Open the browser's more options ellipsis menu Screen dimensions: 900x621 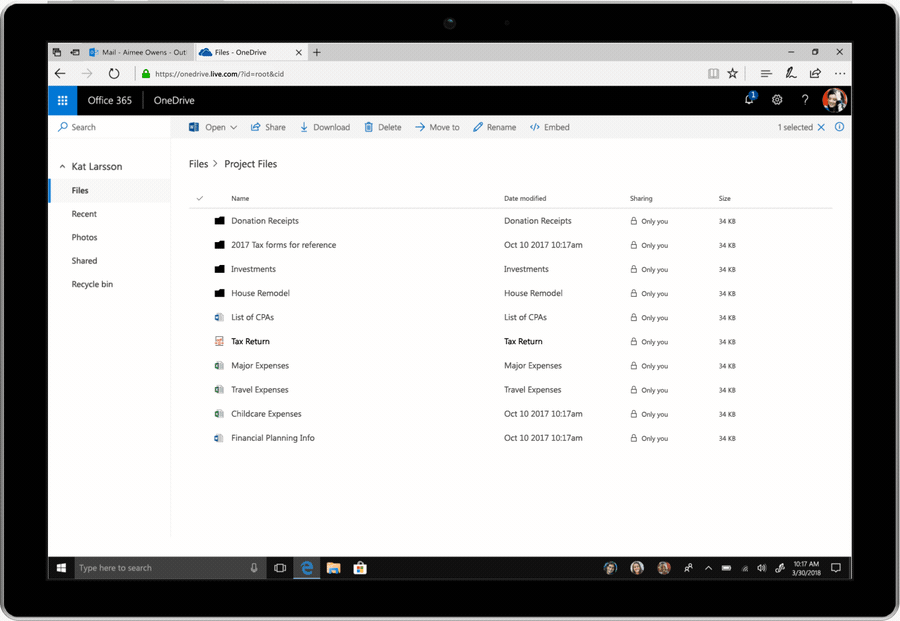coord(840,73)
